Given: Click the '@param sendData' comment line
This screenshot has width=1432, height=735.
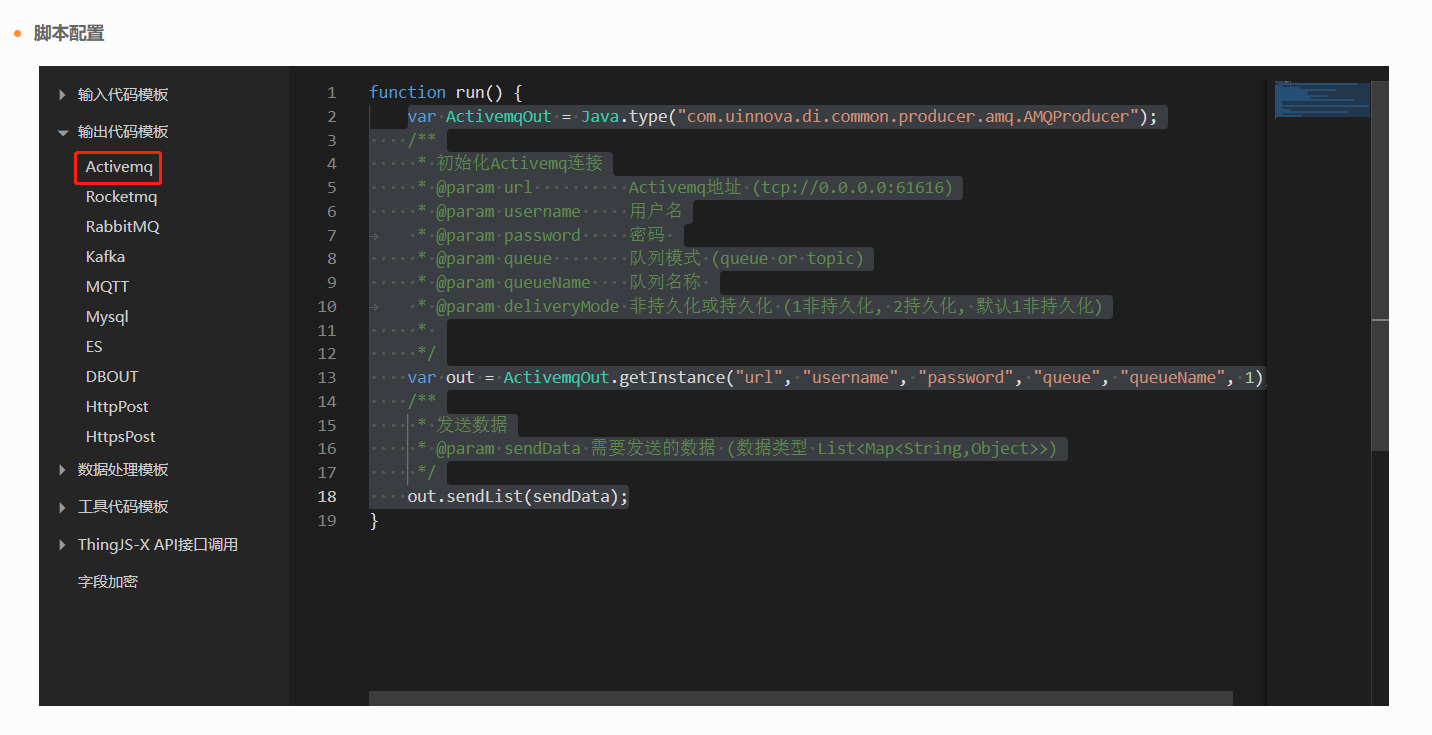Looking at the screenshot, I should pyautogui.click(x=737, y=449).
